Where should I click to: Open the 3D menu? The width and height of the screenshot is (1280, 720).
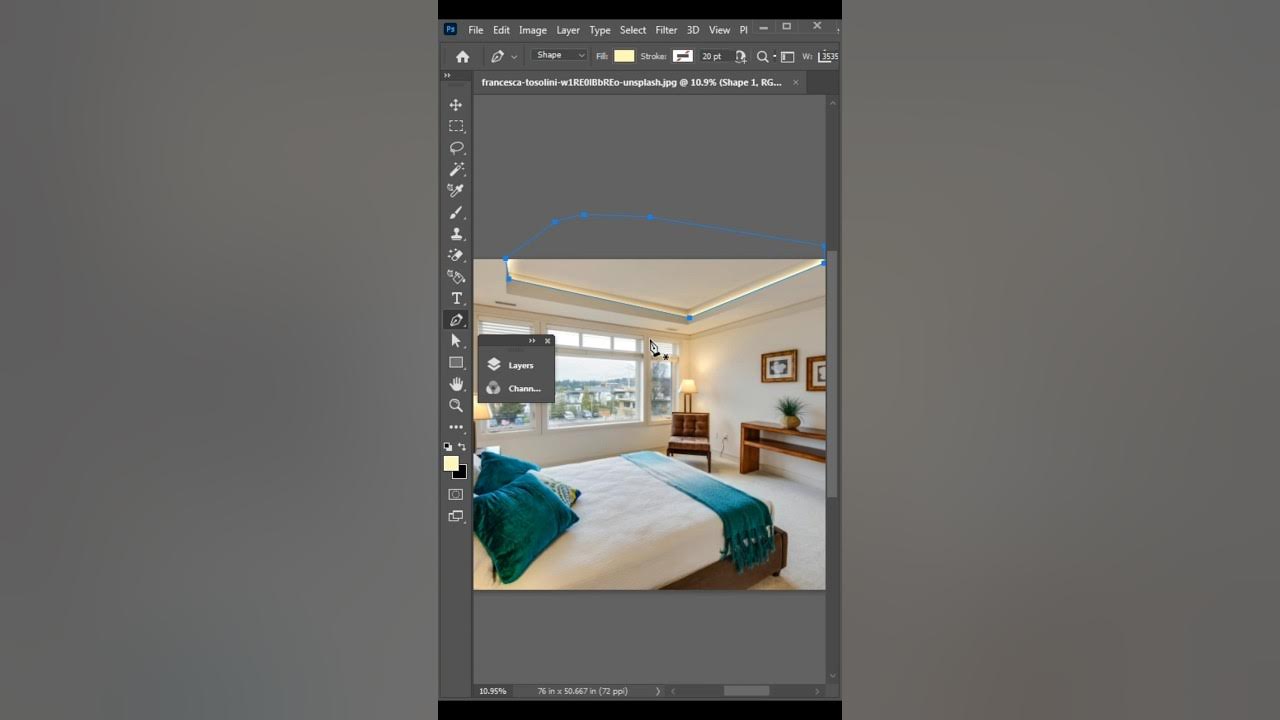pos(693,30)
